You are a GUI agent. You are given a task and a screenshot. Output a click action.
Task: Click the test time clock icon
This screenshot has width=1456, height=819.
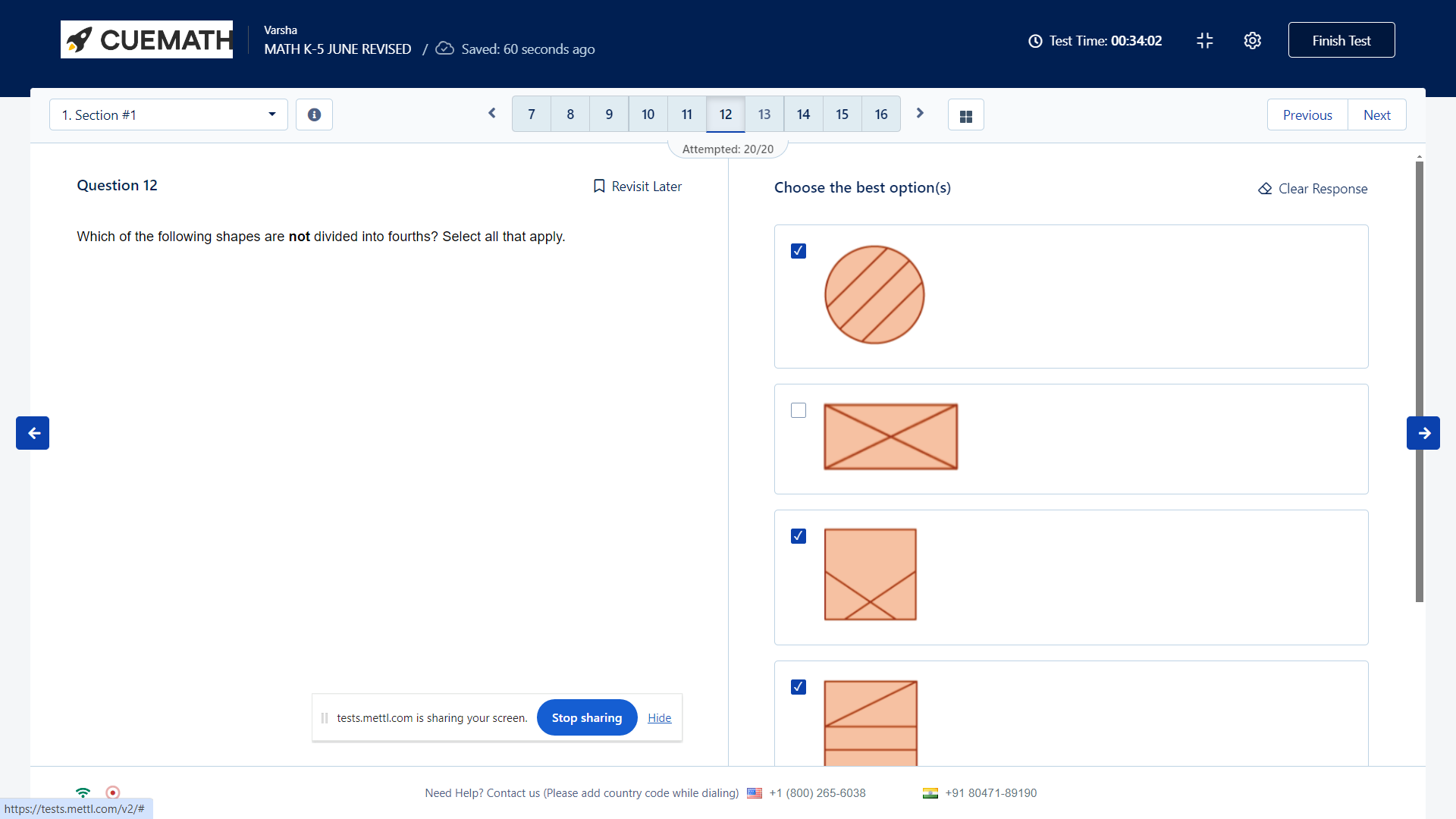1035,41
